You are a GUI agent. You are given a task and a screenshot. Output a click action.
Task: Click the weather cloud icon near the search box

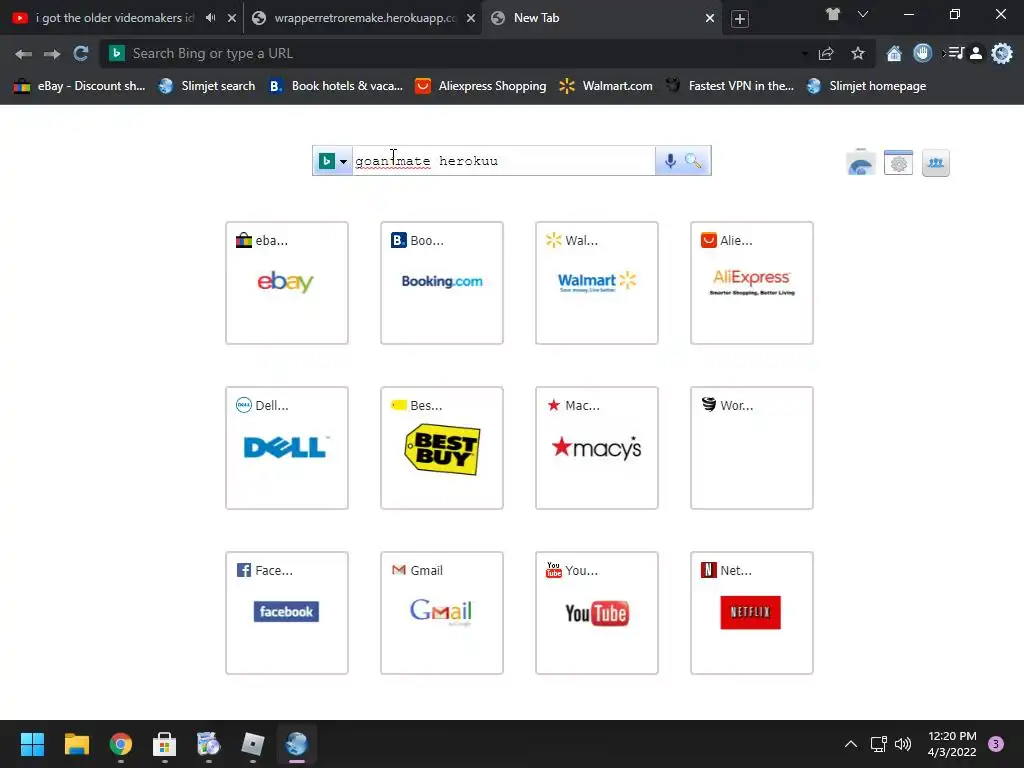(x=861, y=163)
